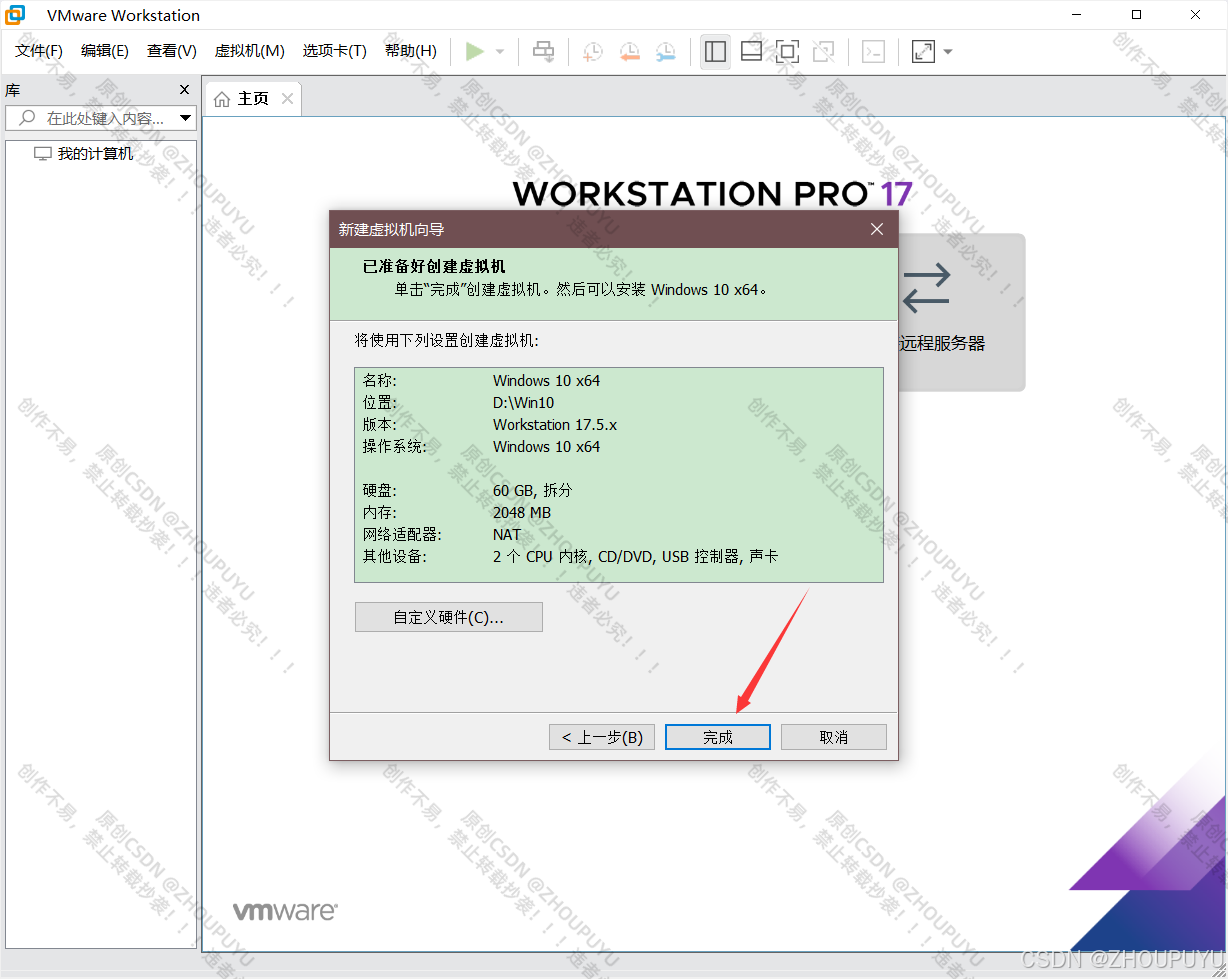This screenshot has height=979, width=1228.
Task: Close the 库 library panel
Action: click(x=184, y=90)
